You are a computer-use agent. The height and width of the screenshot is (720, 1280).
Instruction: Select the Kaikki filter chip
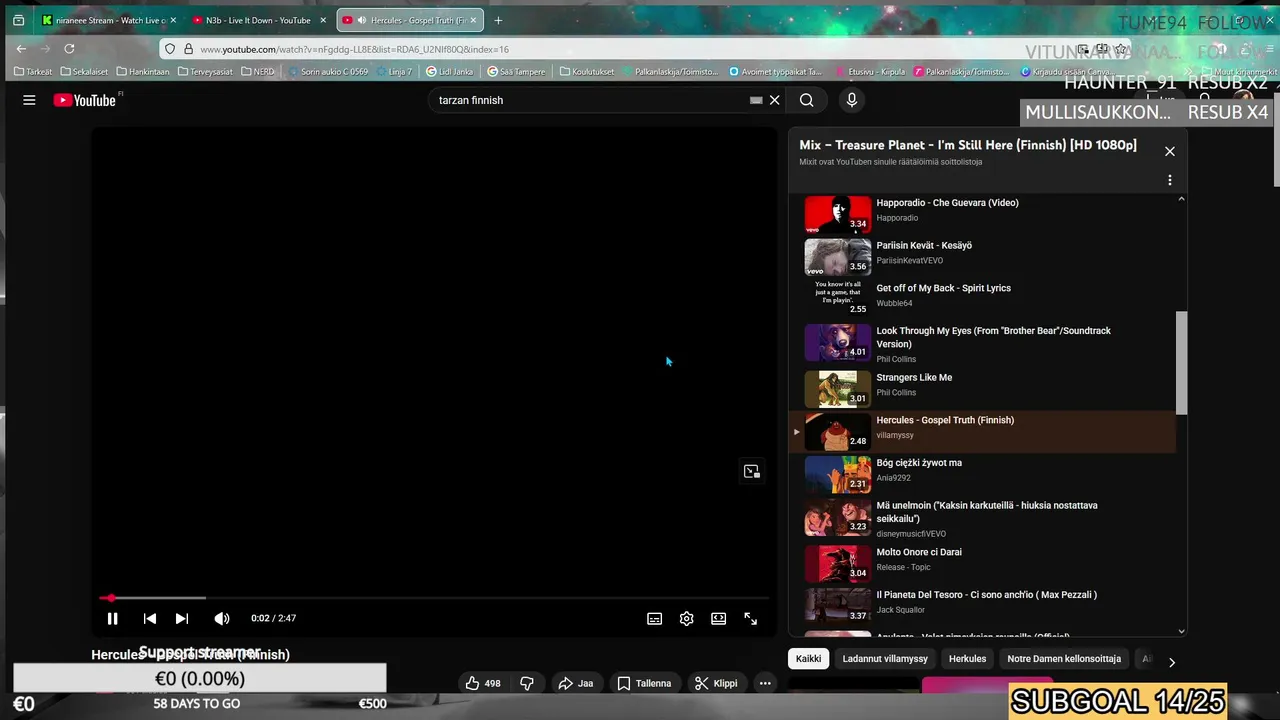(808, 659)
